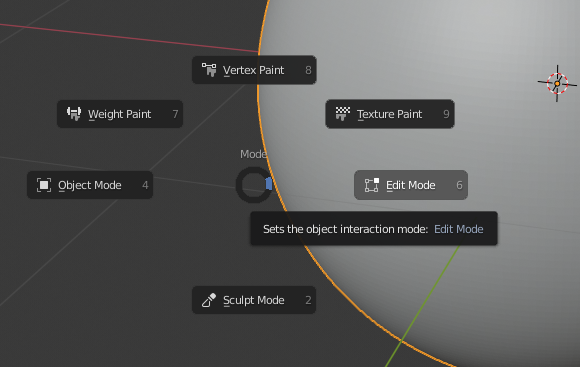Image resolution: width=580 pixels, height=367 pixels.
Task: Click the shortcut number 7 label
Action: (x=175, y=114)
